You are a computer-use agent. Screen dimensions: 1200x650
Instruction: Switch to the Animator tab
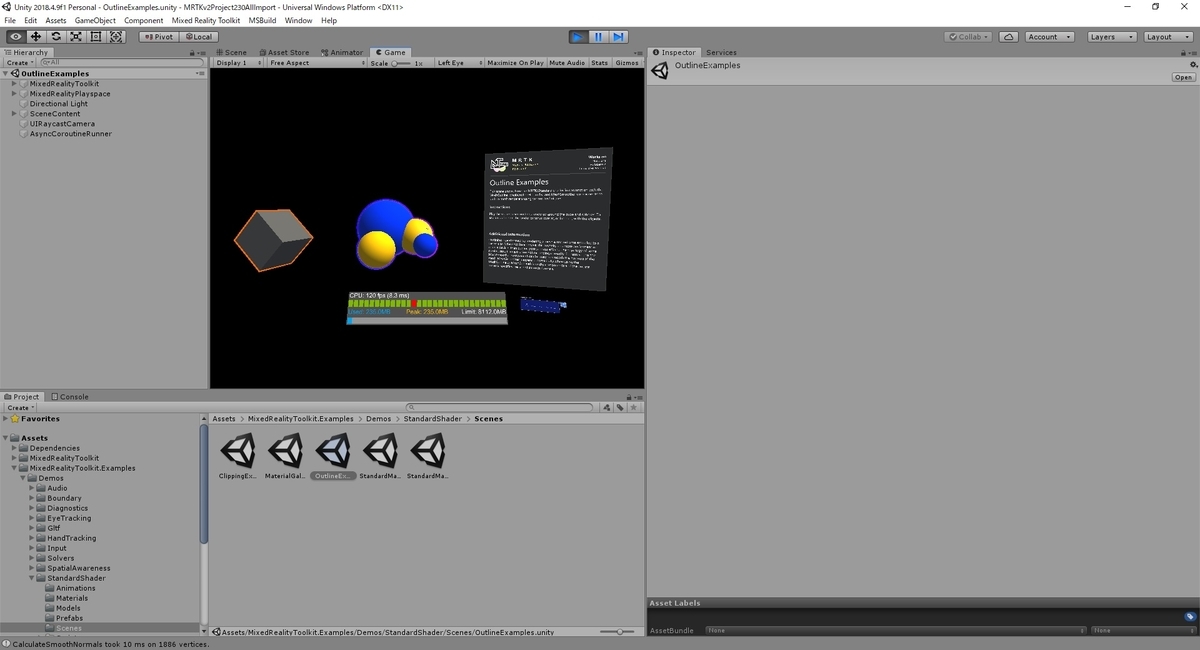tap(342, 52)
